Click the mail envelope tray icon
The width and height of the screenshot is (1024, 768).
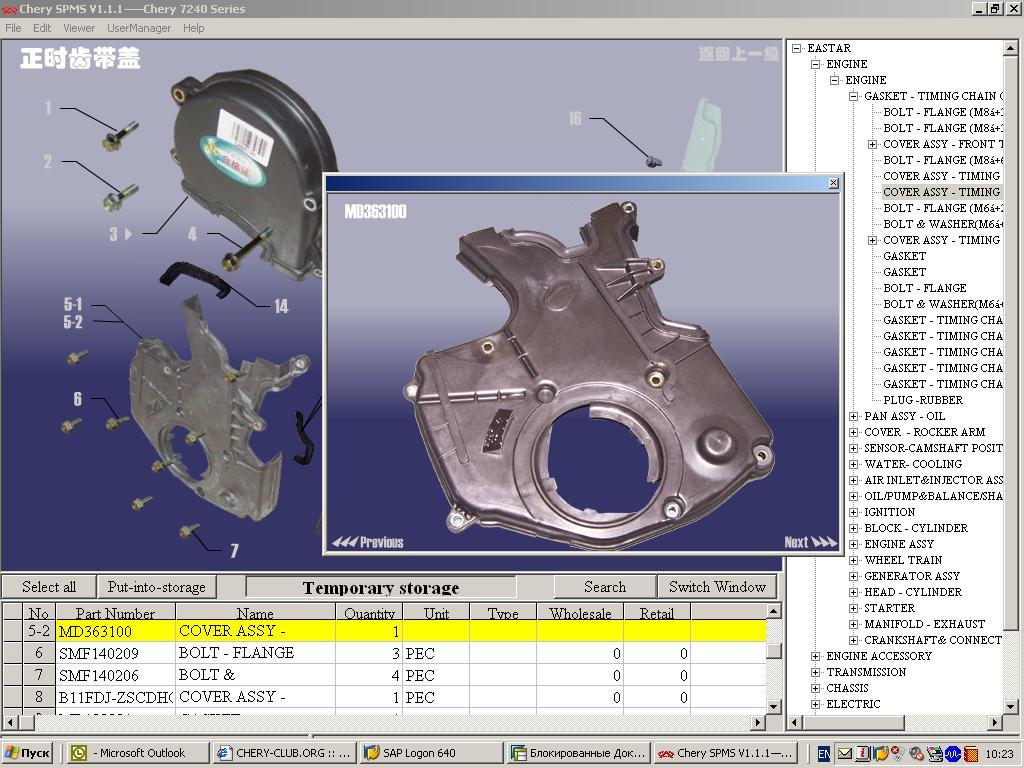click(844, 754)
